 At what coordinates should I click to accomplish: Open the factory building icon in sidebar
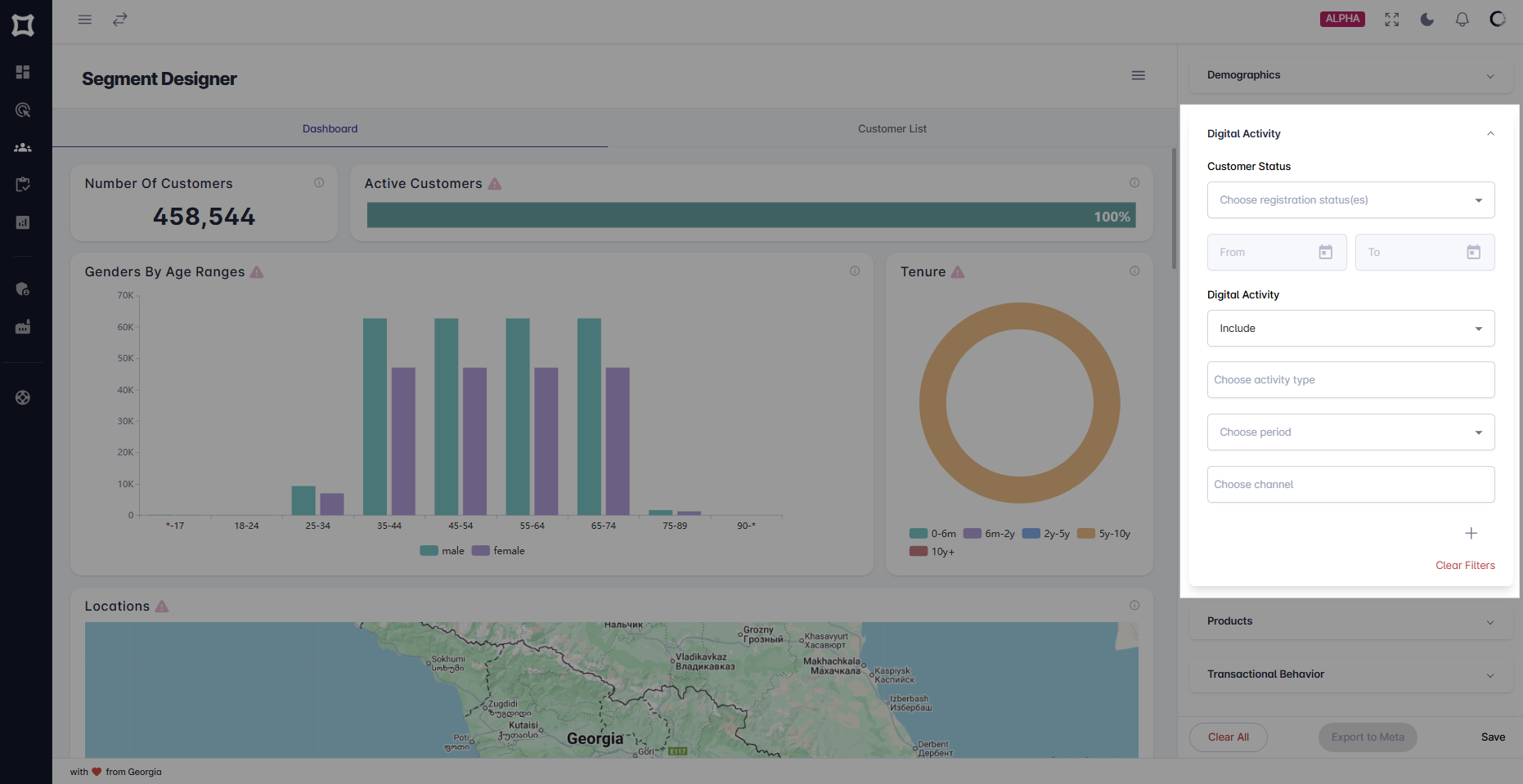tap(23, 326)
